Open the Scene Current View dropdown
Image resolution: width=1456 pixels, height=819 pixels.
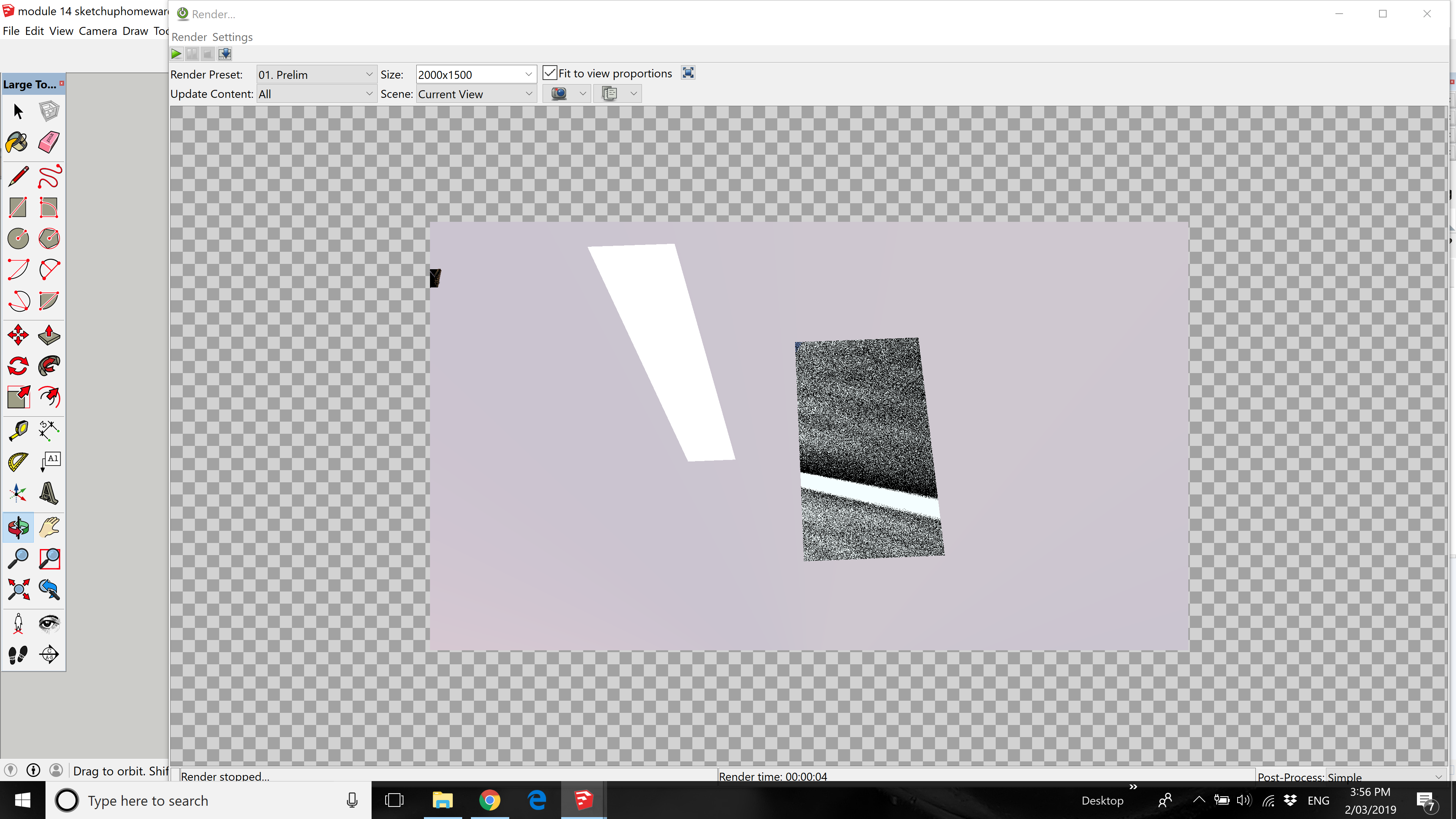tap(475, 94)
